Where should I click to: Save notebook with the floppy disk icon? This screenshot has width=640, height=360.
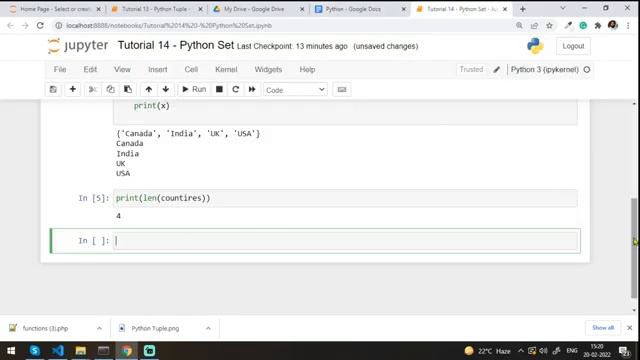53,89
